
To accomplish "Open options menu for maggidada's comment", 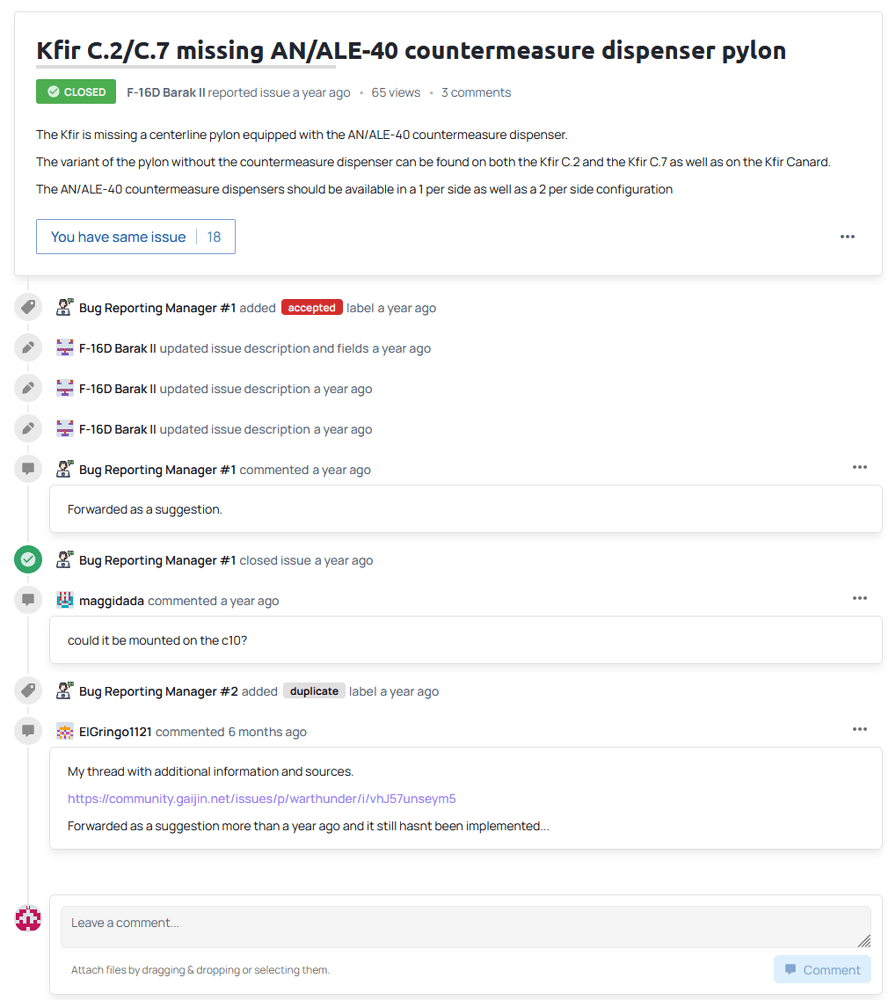I will coord(860,598).
